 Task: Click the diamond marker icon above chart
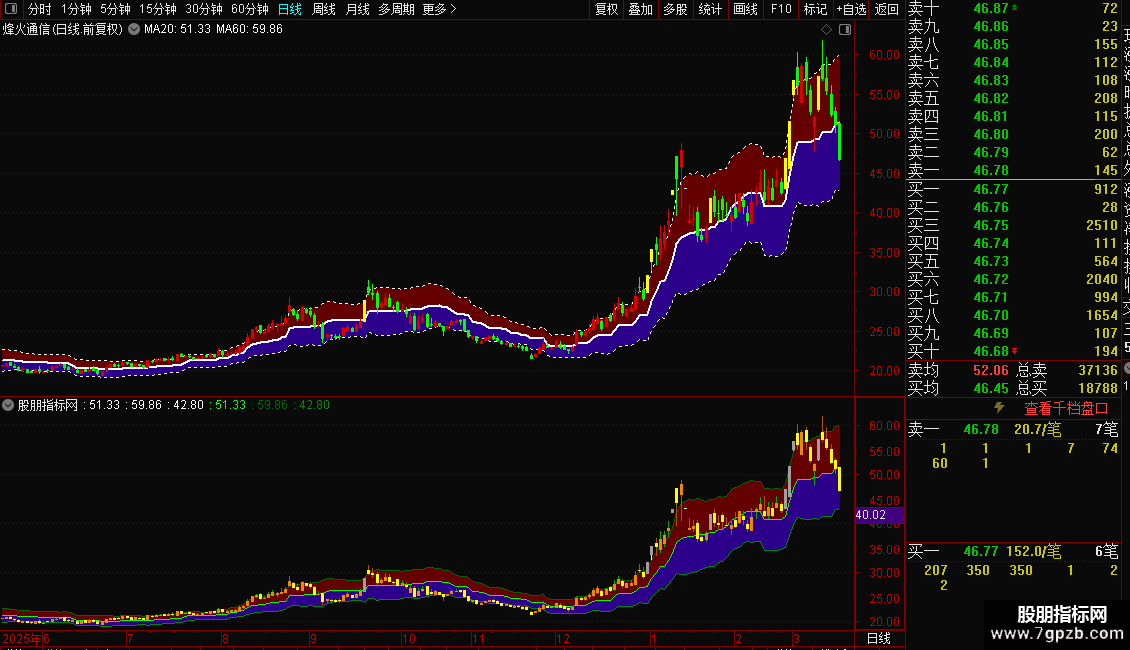[827, 30]
